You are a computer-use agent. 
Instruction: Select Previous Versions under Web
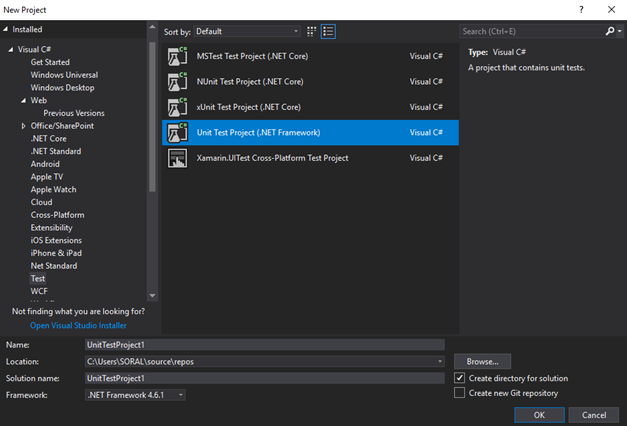74,113
